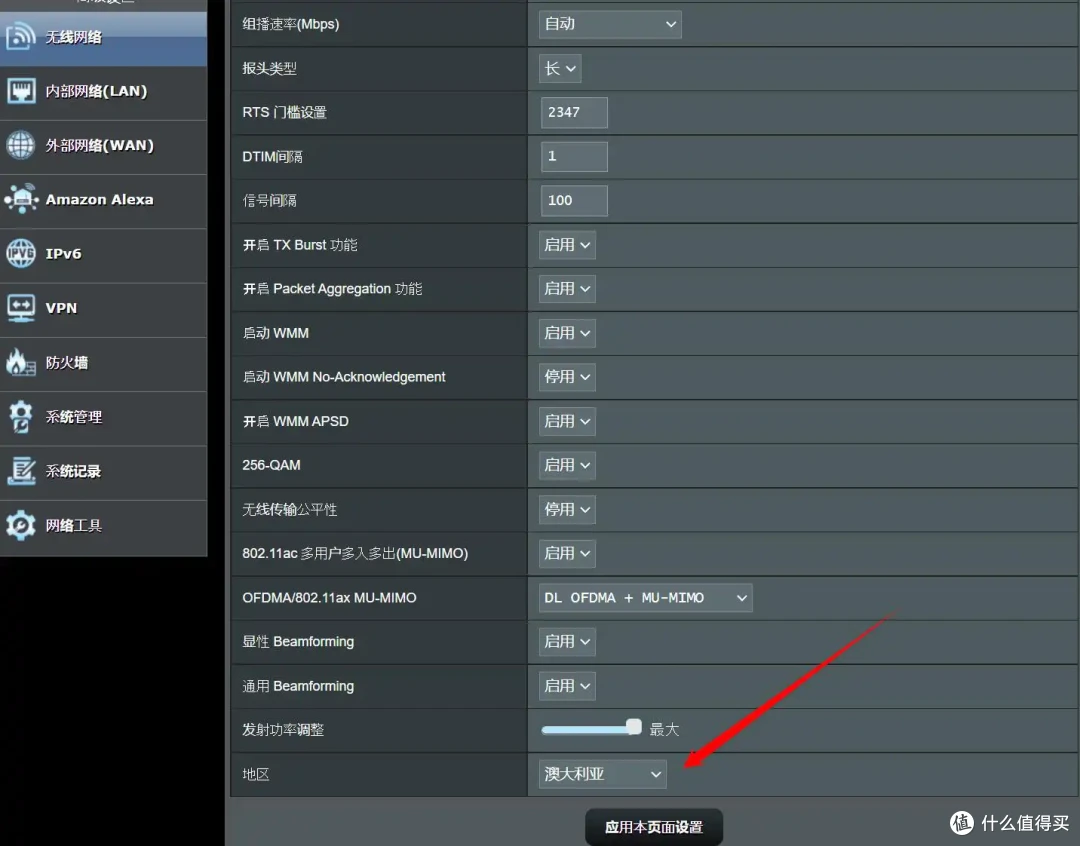Open the 组播速率(Mbps) dropdown
The height and width of the screenshot is (846, 1080).
610,24
